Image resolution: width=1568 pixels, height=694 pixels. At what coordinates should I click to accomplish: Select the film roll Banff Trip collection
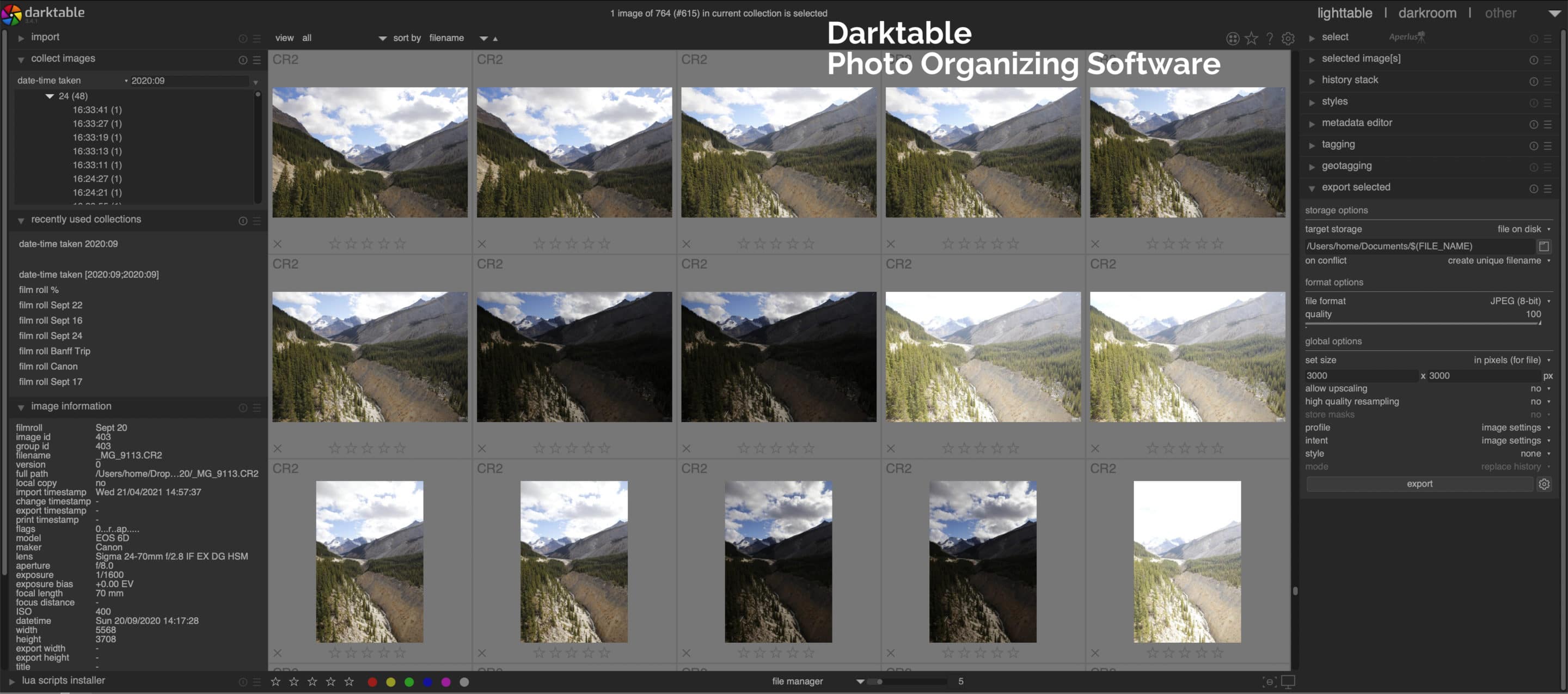coord(54,351)
